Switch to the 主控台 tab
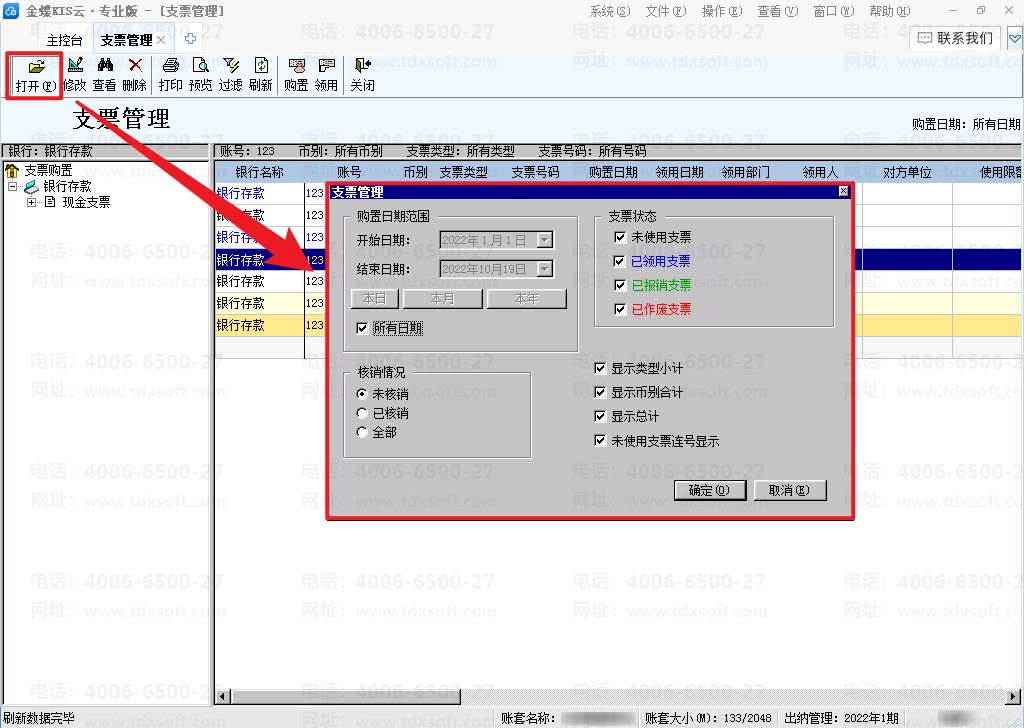This screenshot has height=728, width=1024. [65, 40]
